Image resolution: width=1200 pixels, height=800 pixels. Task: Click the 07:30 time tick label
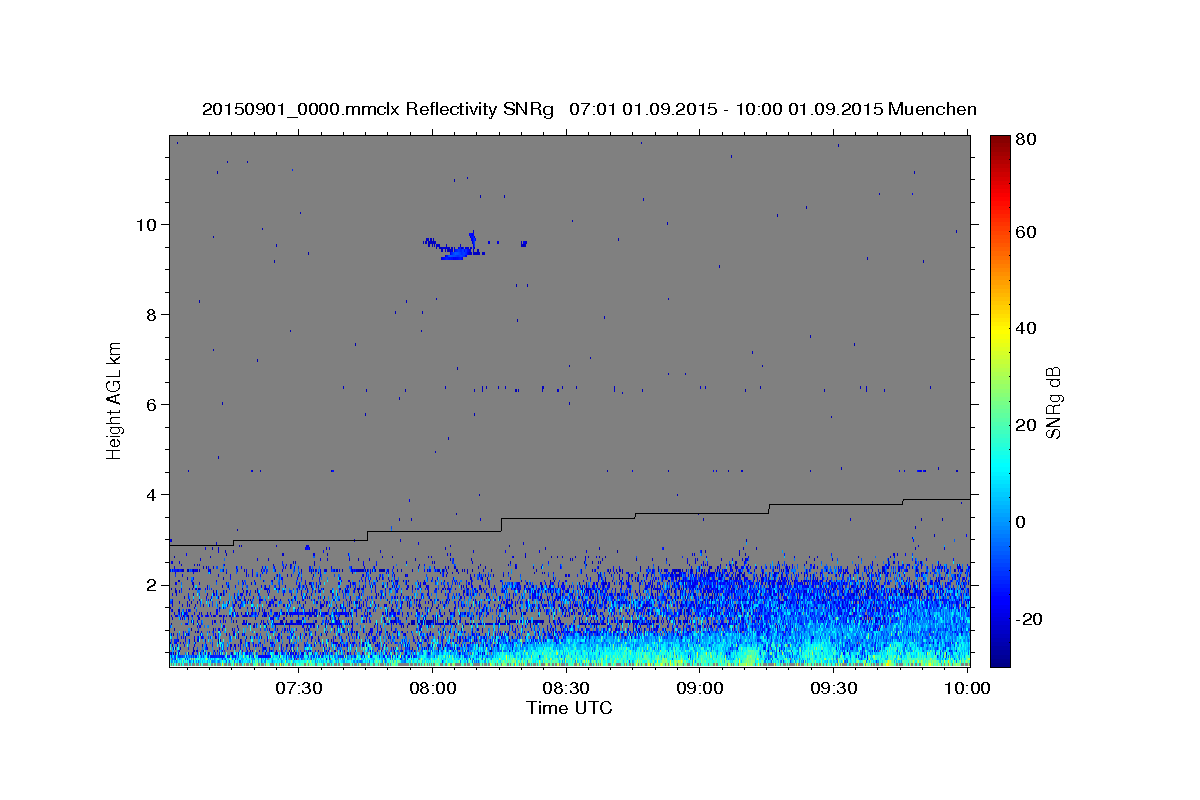[x=299, y=689]
